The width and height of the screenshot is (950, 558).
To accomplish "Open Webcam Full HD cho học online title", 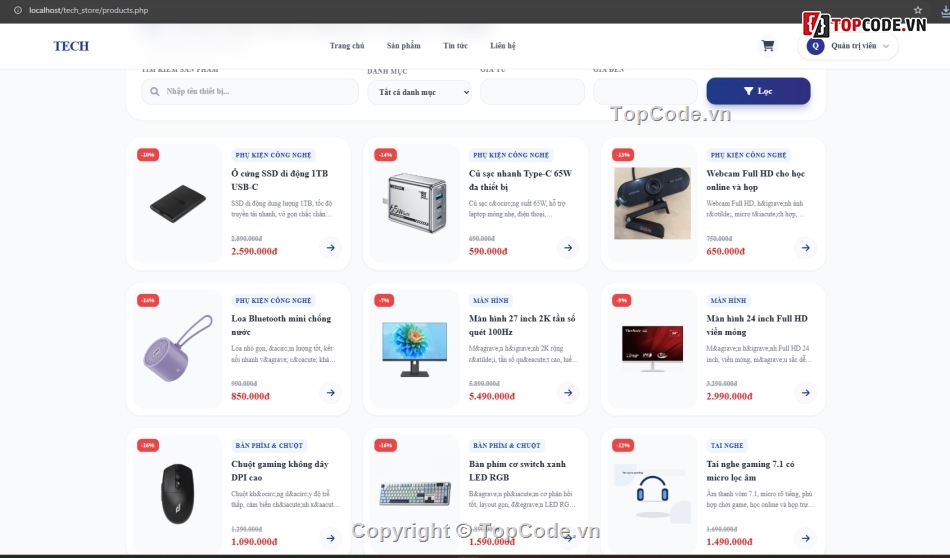I will pyautogui.click(x=756, y=180).
